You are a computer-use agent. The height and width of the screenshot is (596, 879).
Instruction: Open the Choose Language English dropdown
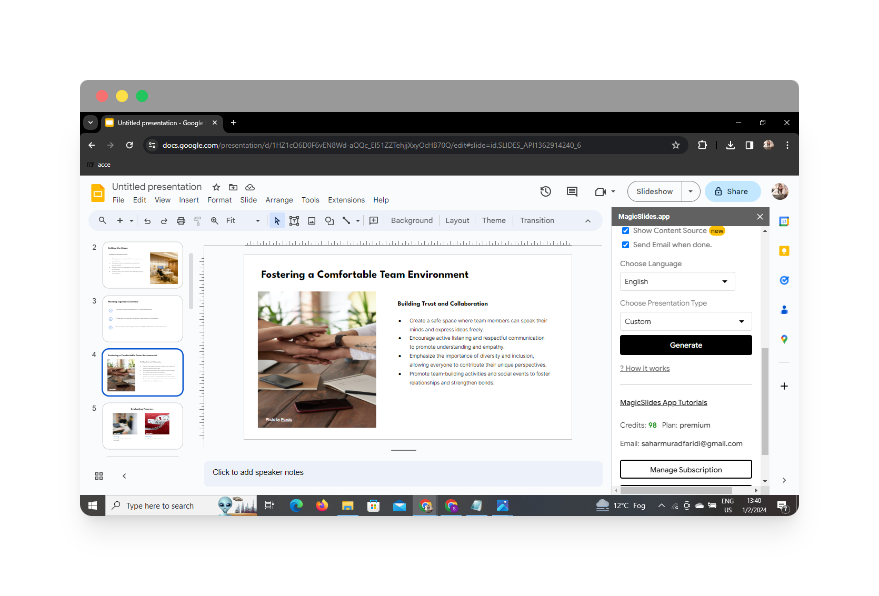click(677, 281)
